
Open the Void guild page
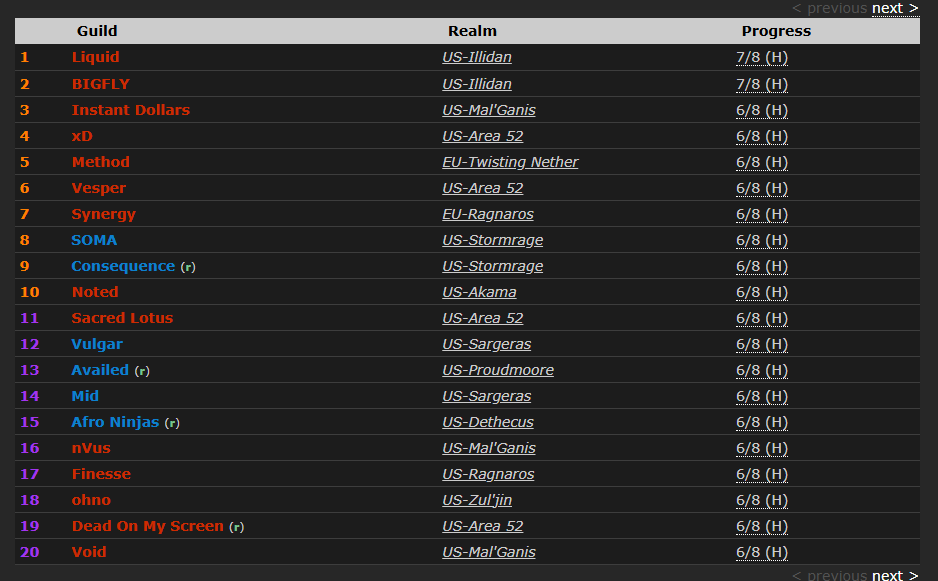(x=89, y=552)
